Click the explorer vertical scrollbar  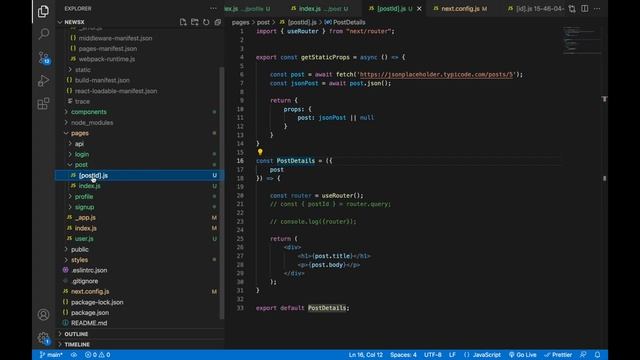(x=222, y=193)
